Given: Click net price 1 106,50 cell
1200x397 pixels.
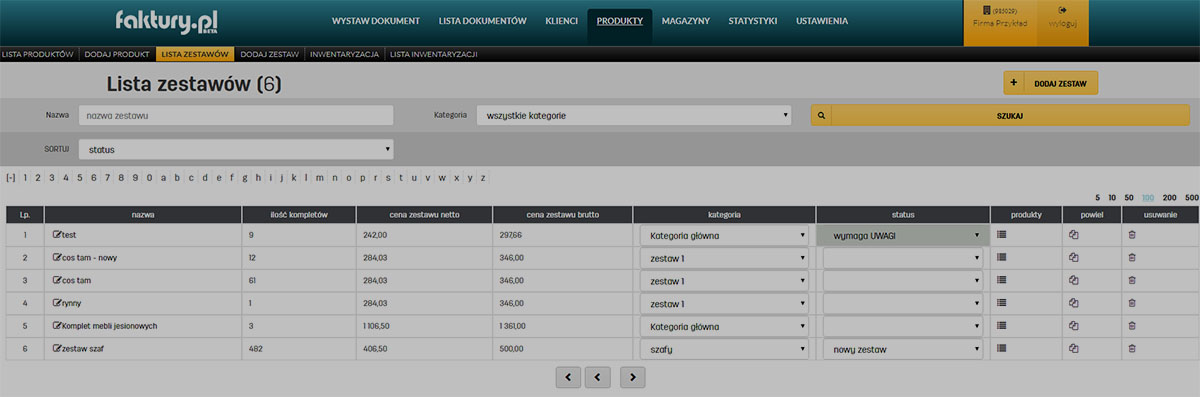Looking at the screenshot, I should tap(424, 326).
